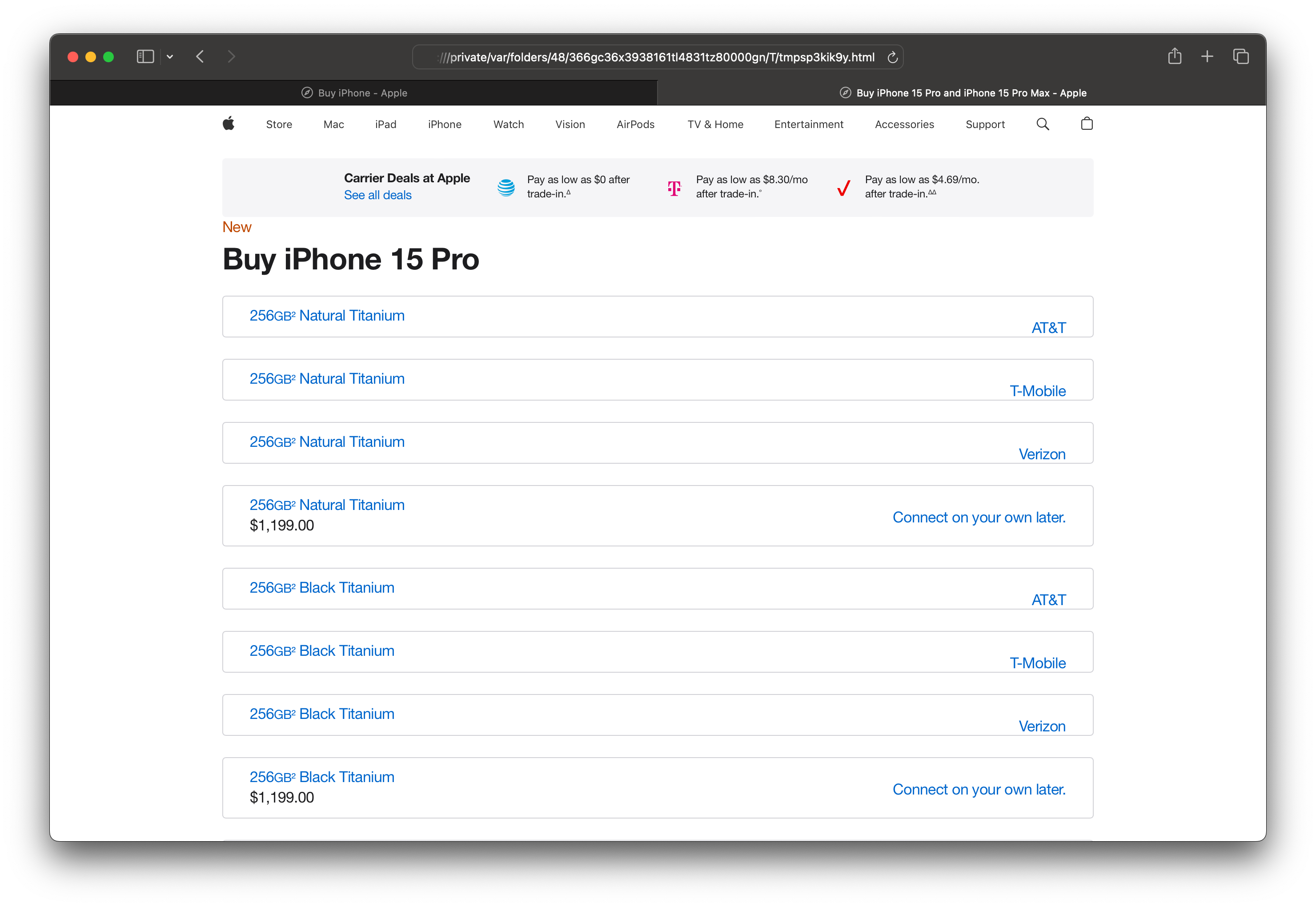The height and width of the screenshot is (907, 1316).
Task: Click the T-Mobile logo in carrier deals
Action: 674,188
